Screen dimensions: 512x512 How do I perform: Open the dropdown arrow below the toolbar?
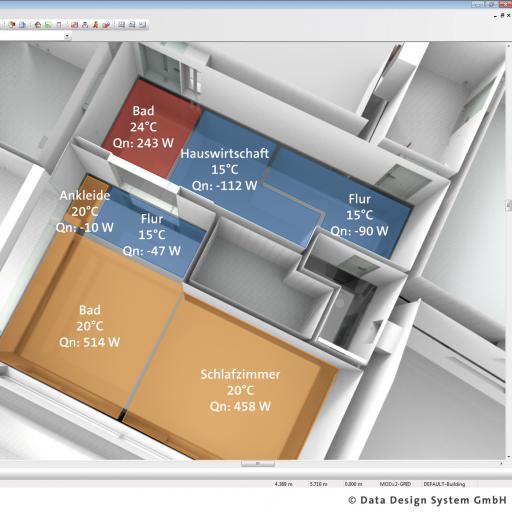pos(67,36)
